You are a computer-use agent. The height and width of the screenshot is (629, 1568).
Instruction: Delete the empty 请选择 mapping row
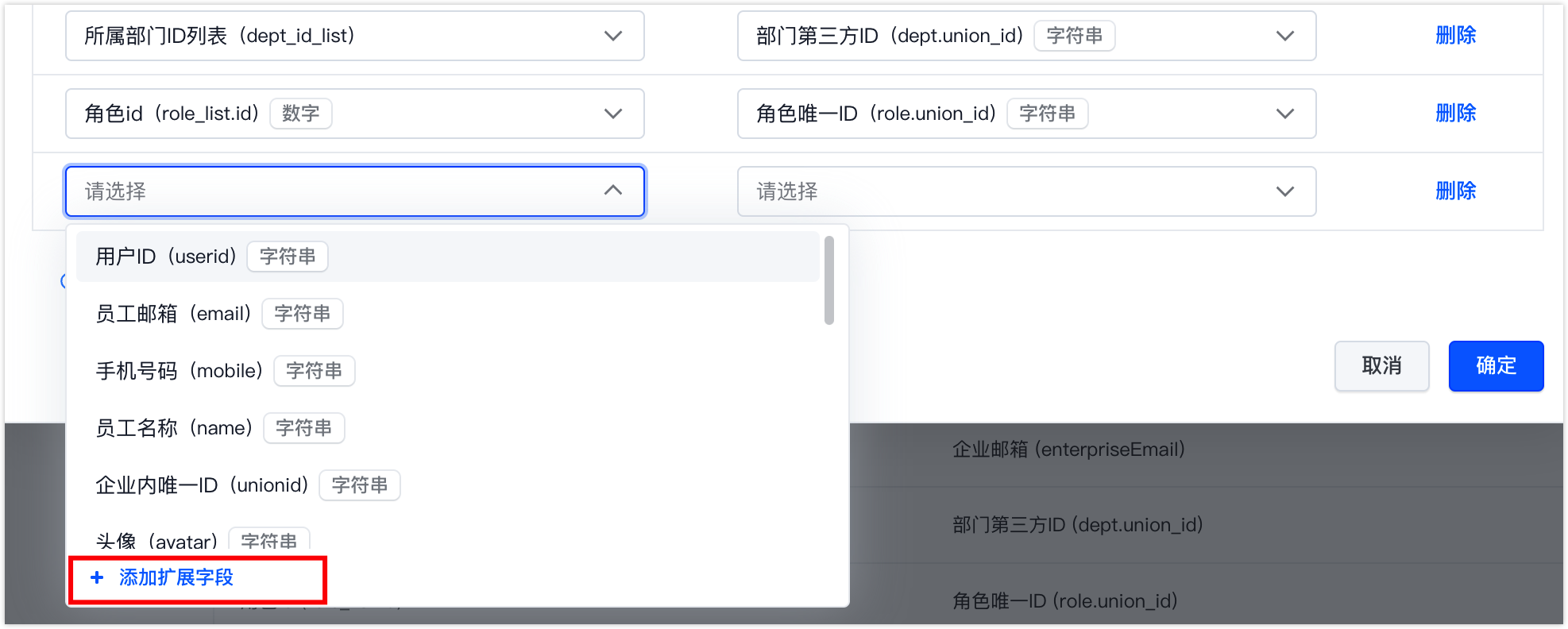[x=1455, y=191]
